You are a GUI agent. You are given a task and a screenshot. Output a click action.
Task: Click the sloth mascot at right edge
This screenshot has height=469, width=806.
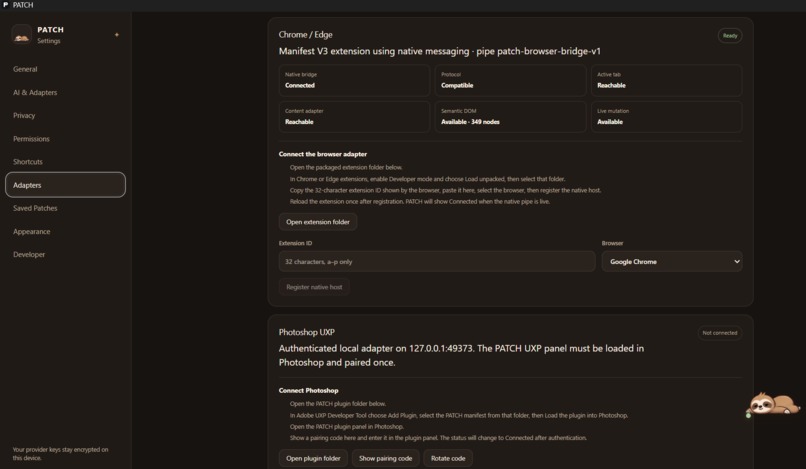coord(773,404)
